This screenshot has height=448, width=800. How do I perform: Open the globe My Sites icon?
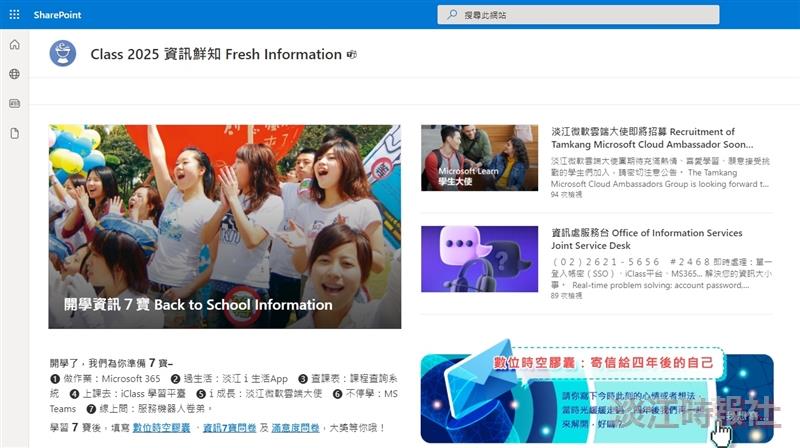pyautogui.click(x=14, y=74)
